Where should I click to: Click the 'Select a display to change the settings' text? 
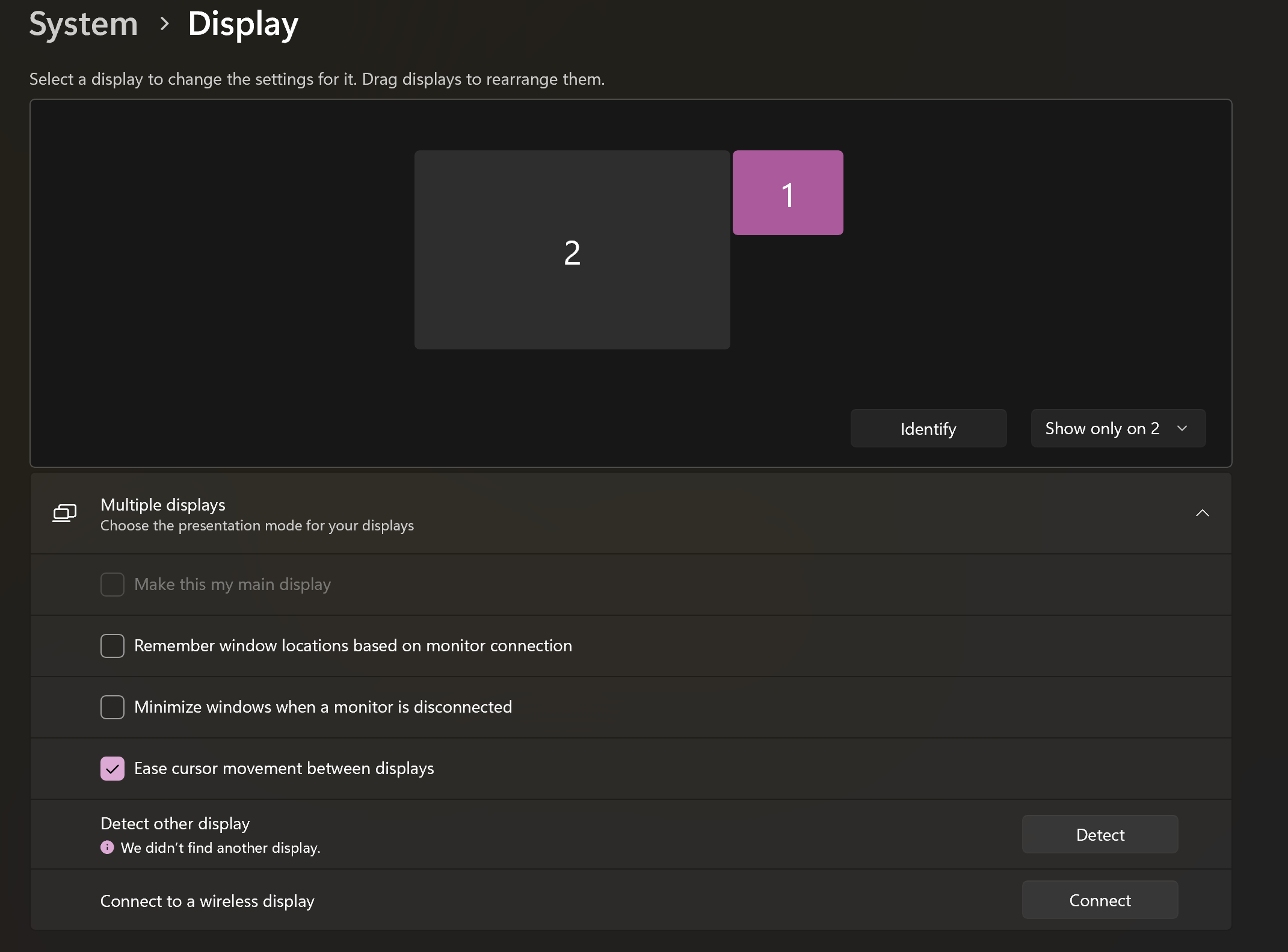point(317,79)
